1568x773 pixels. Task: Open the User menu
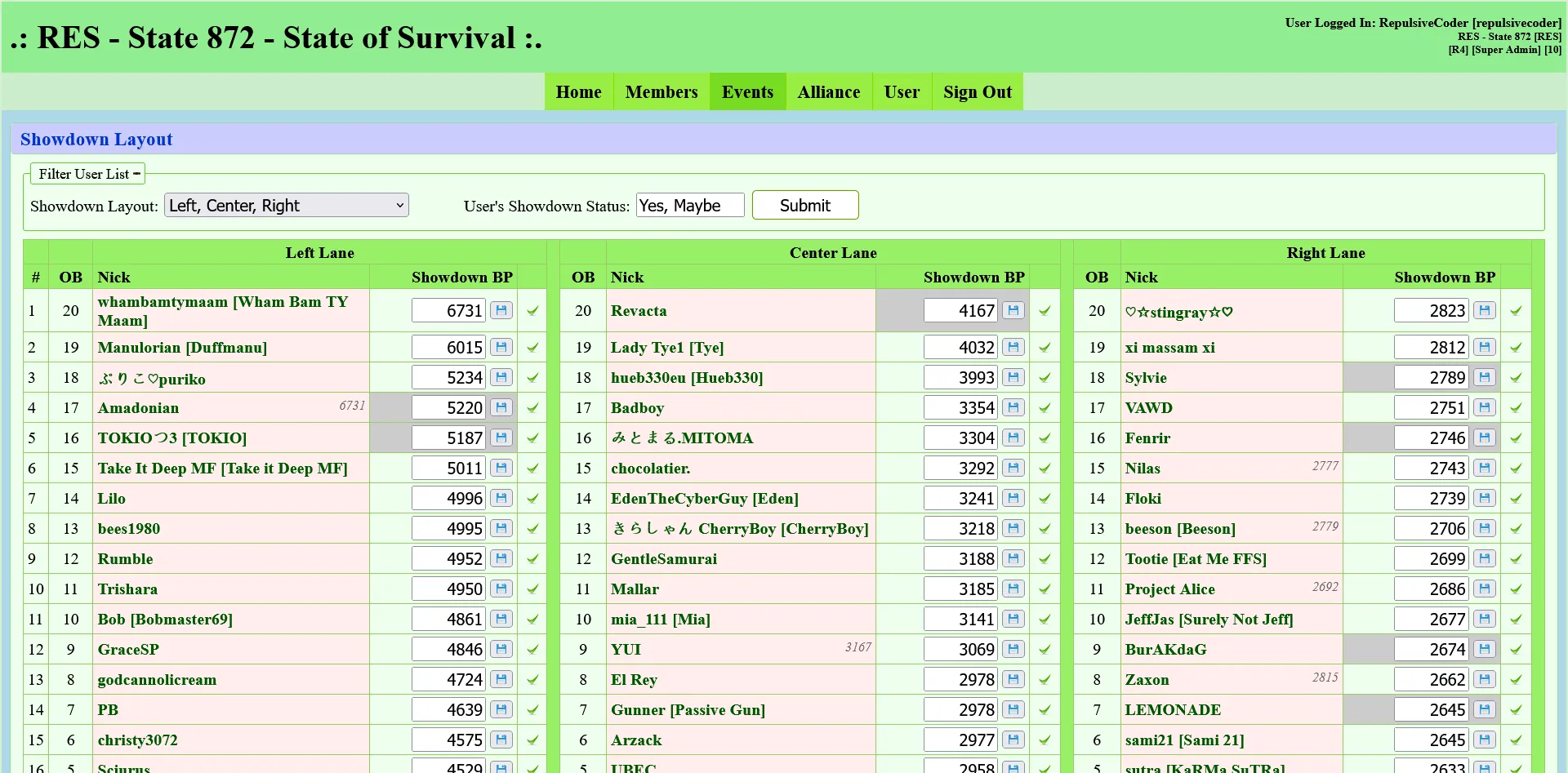click(x=902, y=91)
